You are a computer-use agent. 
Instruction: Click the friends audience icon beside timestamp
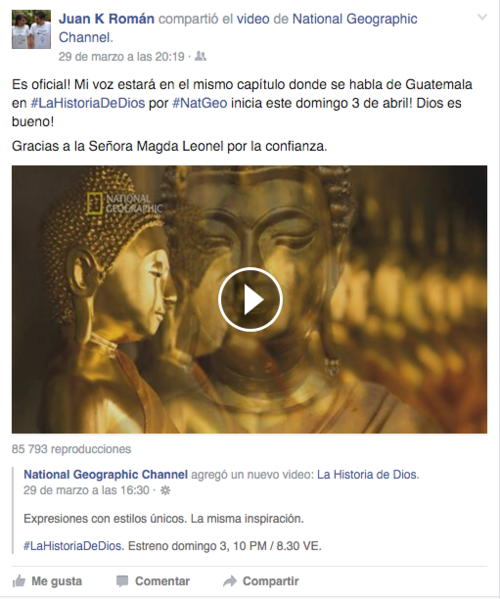(201, 57)
